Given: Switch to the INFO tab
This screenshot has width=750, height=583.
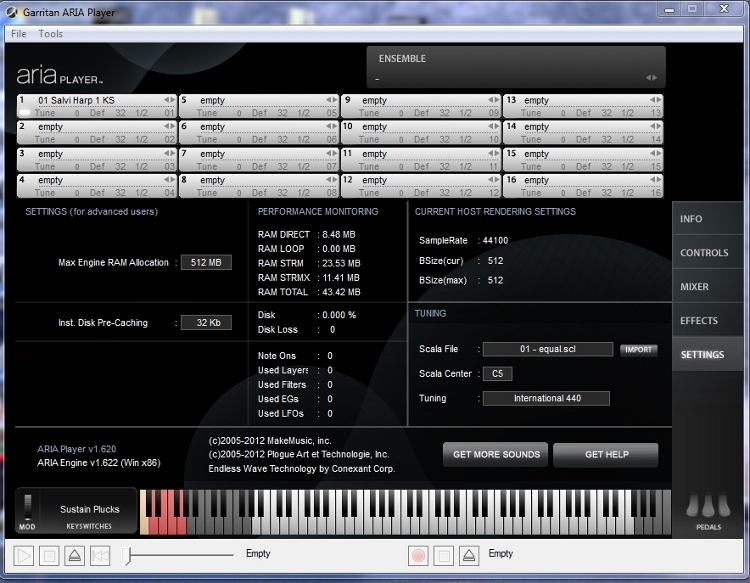Looking at the screenshot, I should [x=707, y=219].
